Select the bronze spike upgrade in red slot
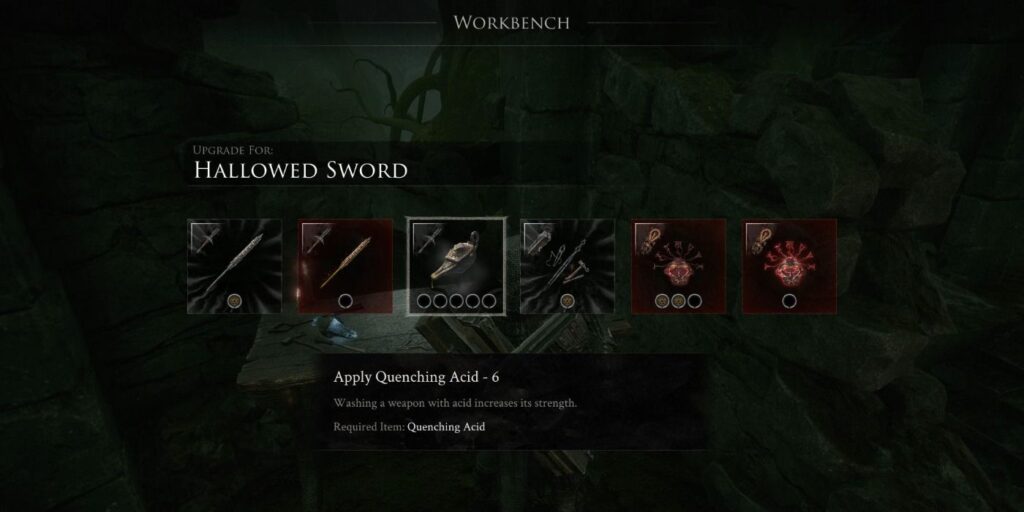The height and width of the screenshot is (512, 1024). coord(345,266)
